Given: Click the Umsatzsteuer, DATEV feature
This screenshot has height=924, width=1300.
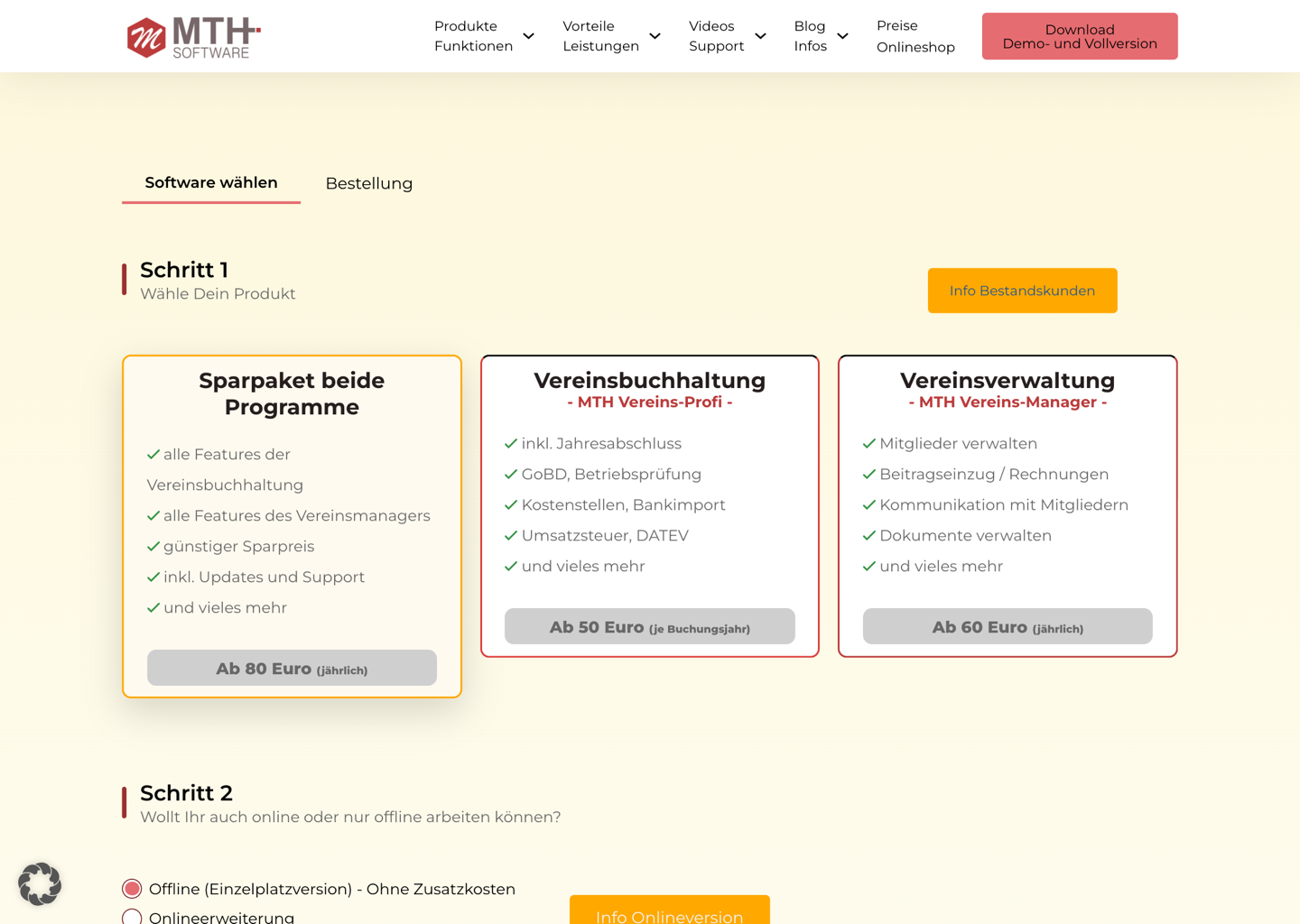Looking at the screenshot, I should 605,535.
